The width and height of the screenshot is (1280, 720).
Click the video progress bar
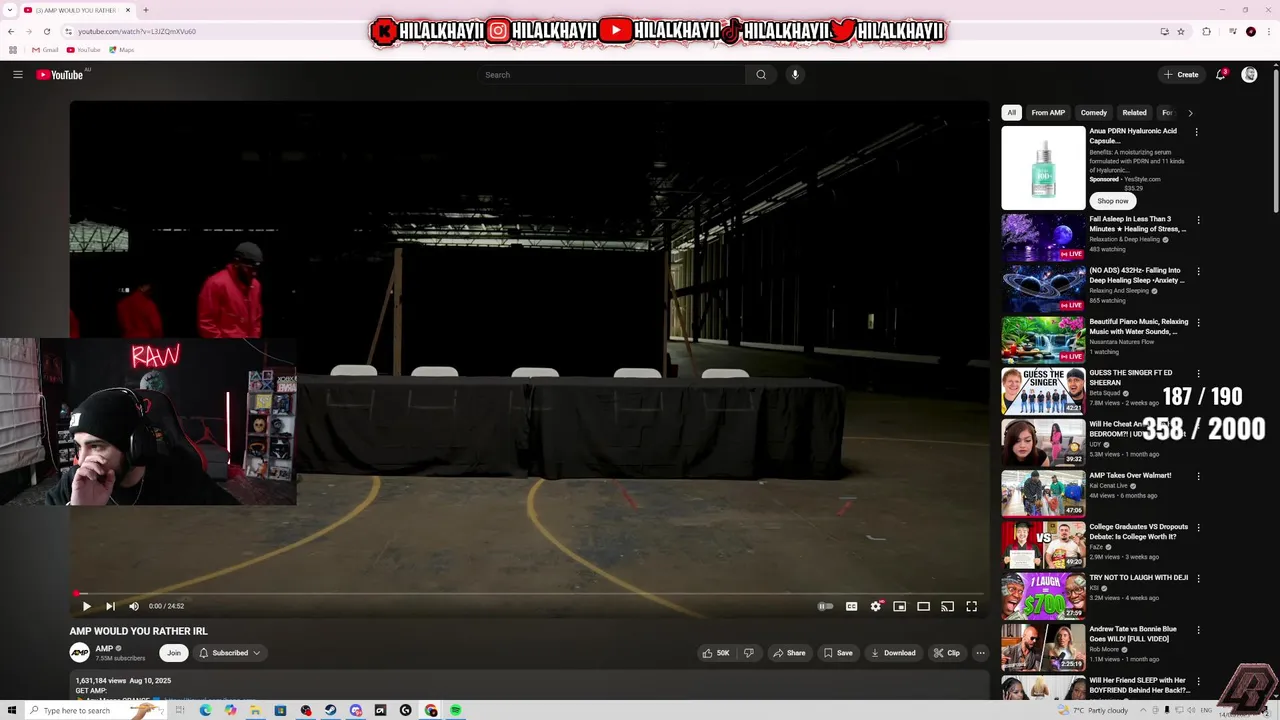pyautogui.click(x=529, y=593)
